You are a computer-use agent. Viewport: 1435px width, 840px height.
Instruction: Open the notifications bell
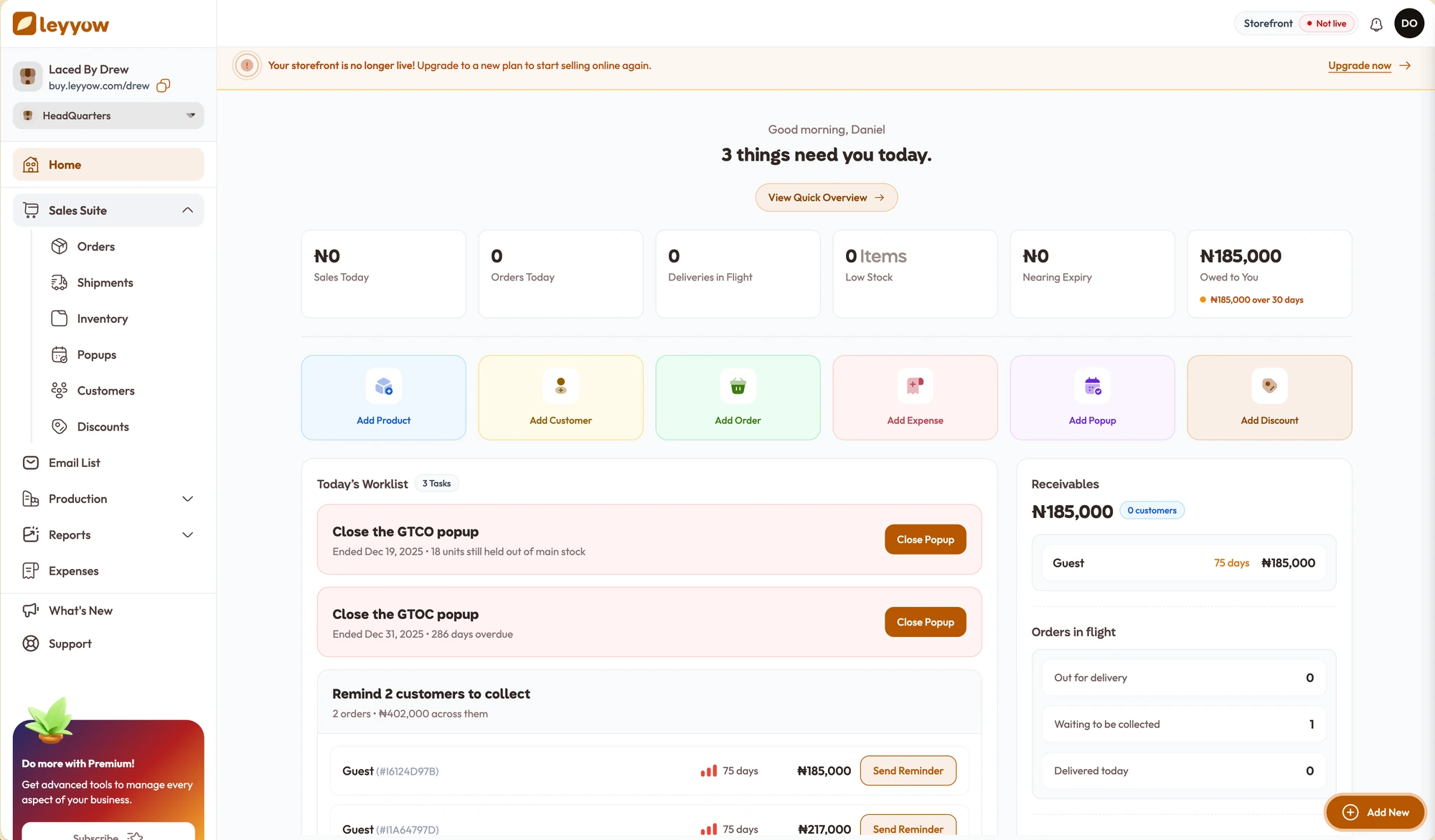1376,24
